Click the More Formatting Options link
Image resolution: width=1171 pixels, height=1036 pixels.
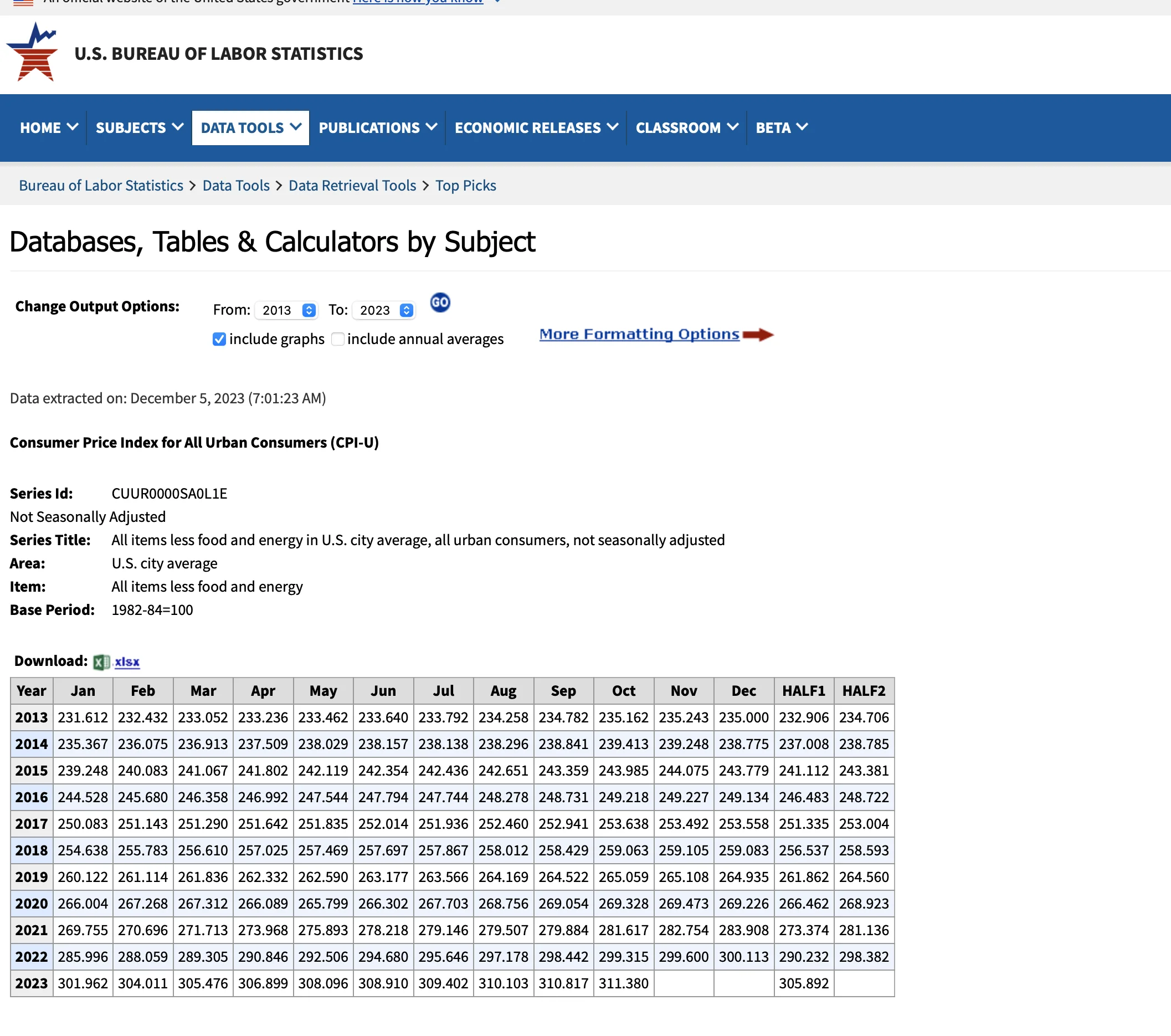639,334
